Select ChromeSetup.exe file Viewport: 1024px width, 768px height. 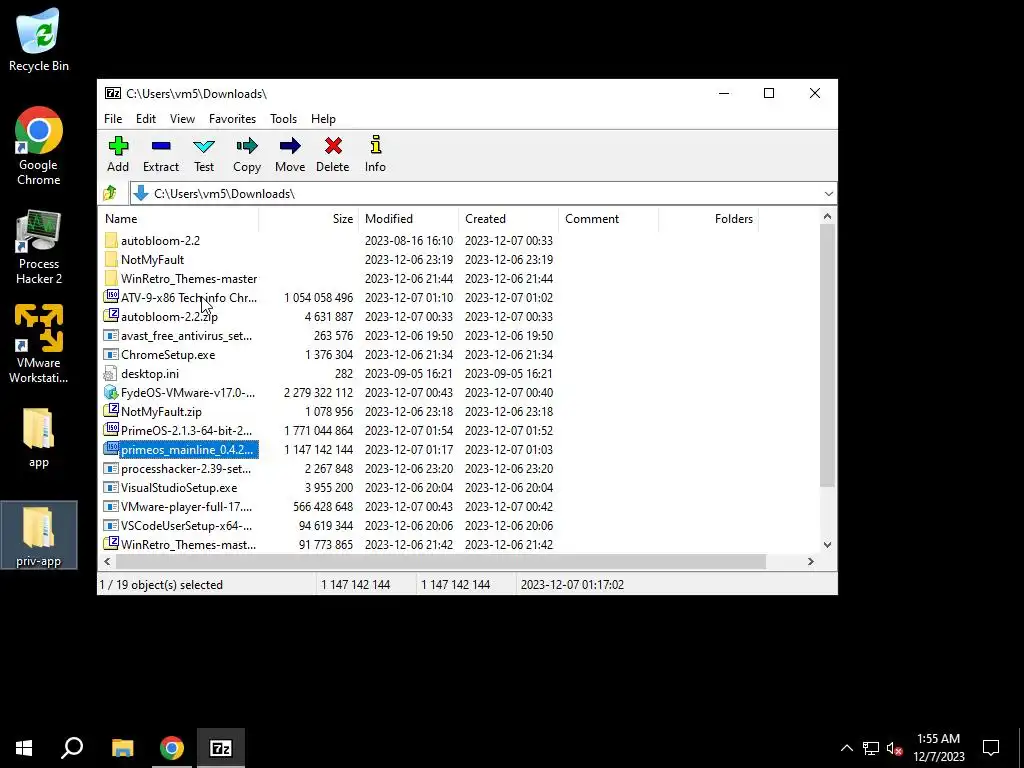[168, 355]
